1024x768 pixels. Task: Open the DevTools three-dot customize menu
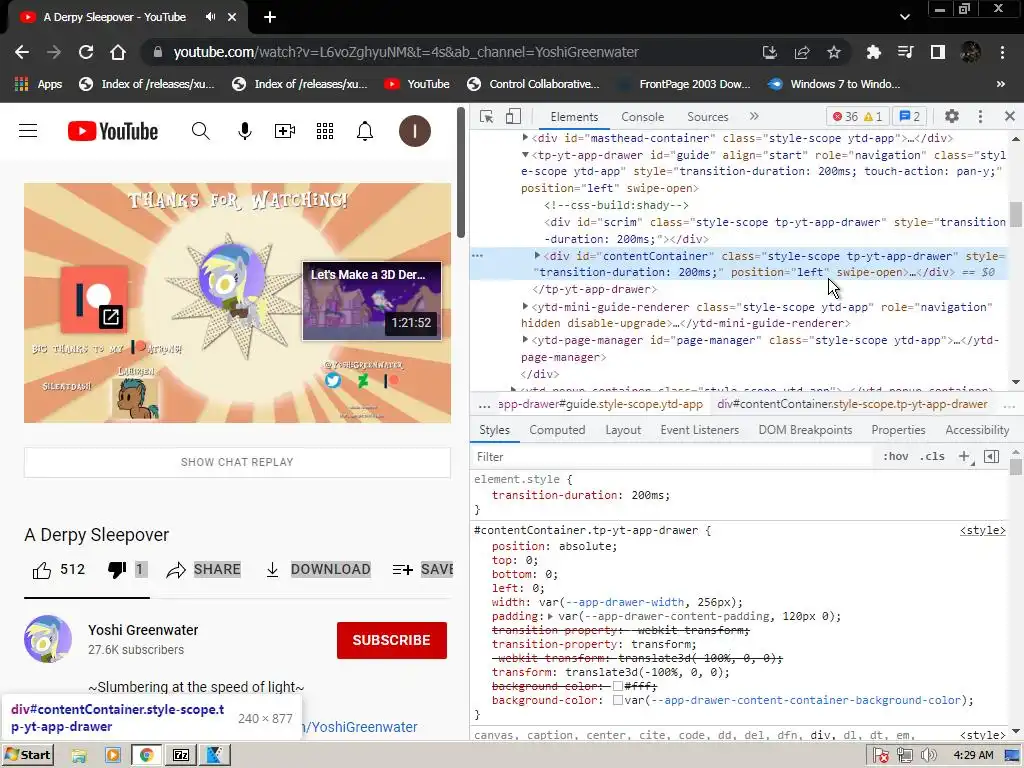[x=980, y=116]
